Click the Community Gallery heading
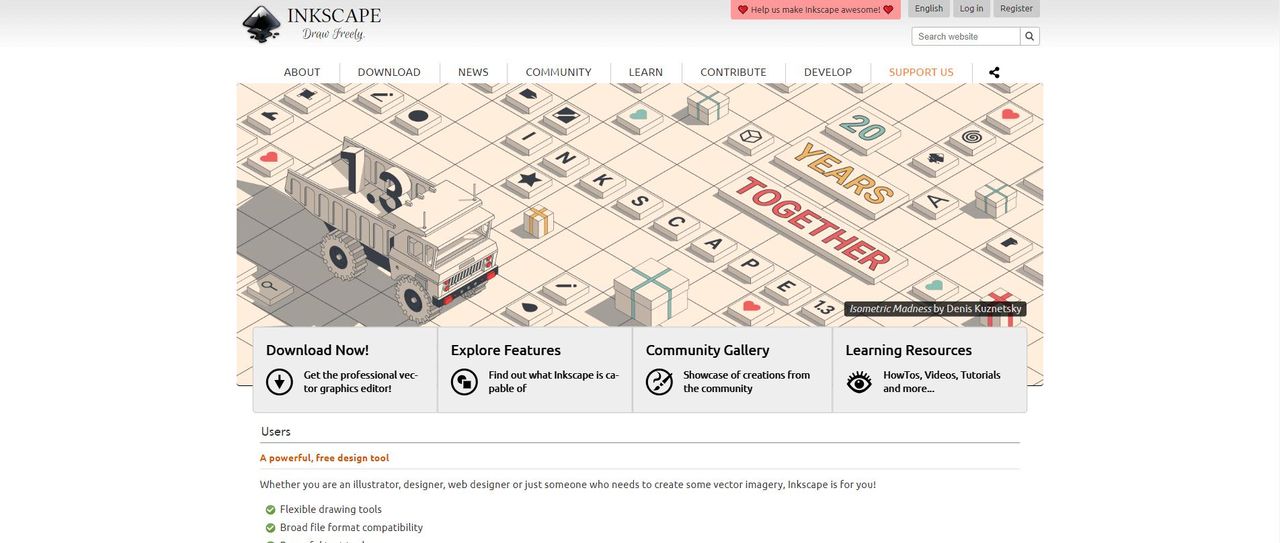 [708, 350]
